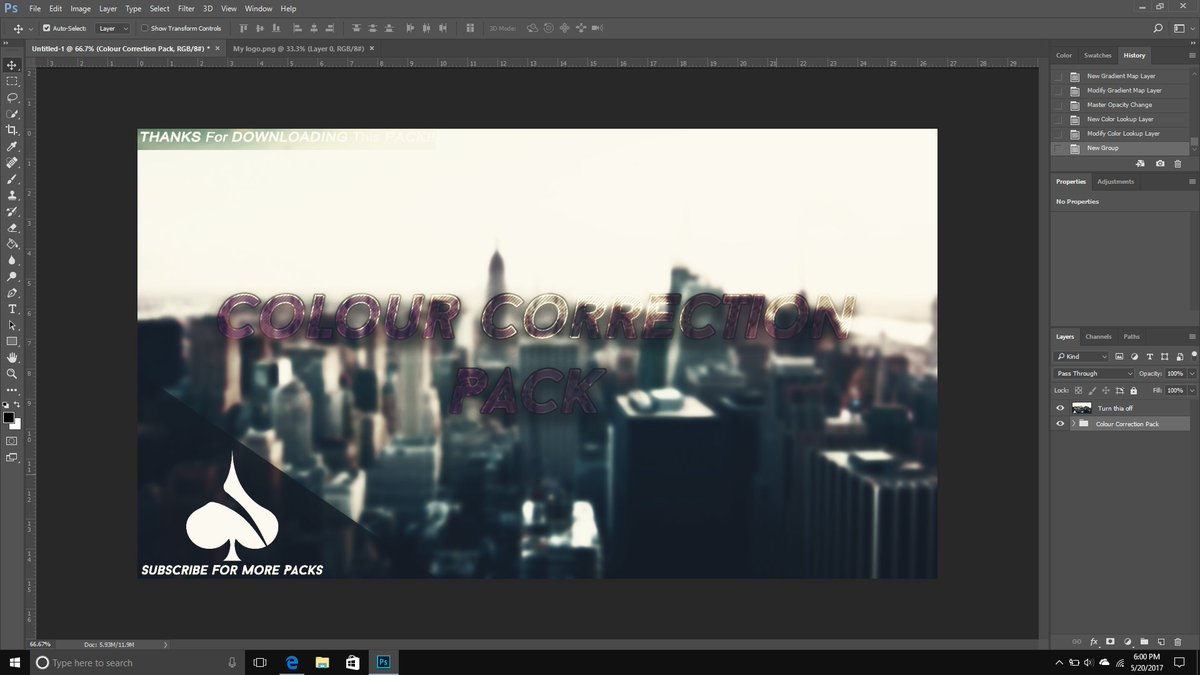1200x675 pixels.
Task: Select the Rectangular Marquee tool
Action: click(x=12, y=81)
